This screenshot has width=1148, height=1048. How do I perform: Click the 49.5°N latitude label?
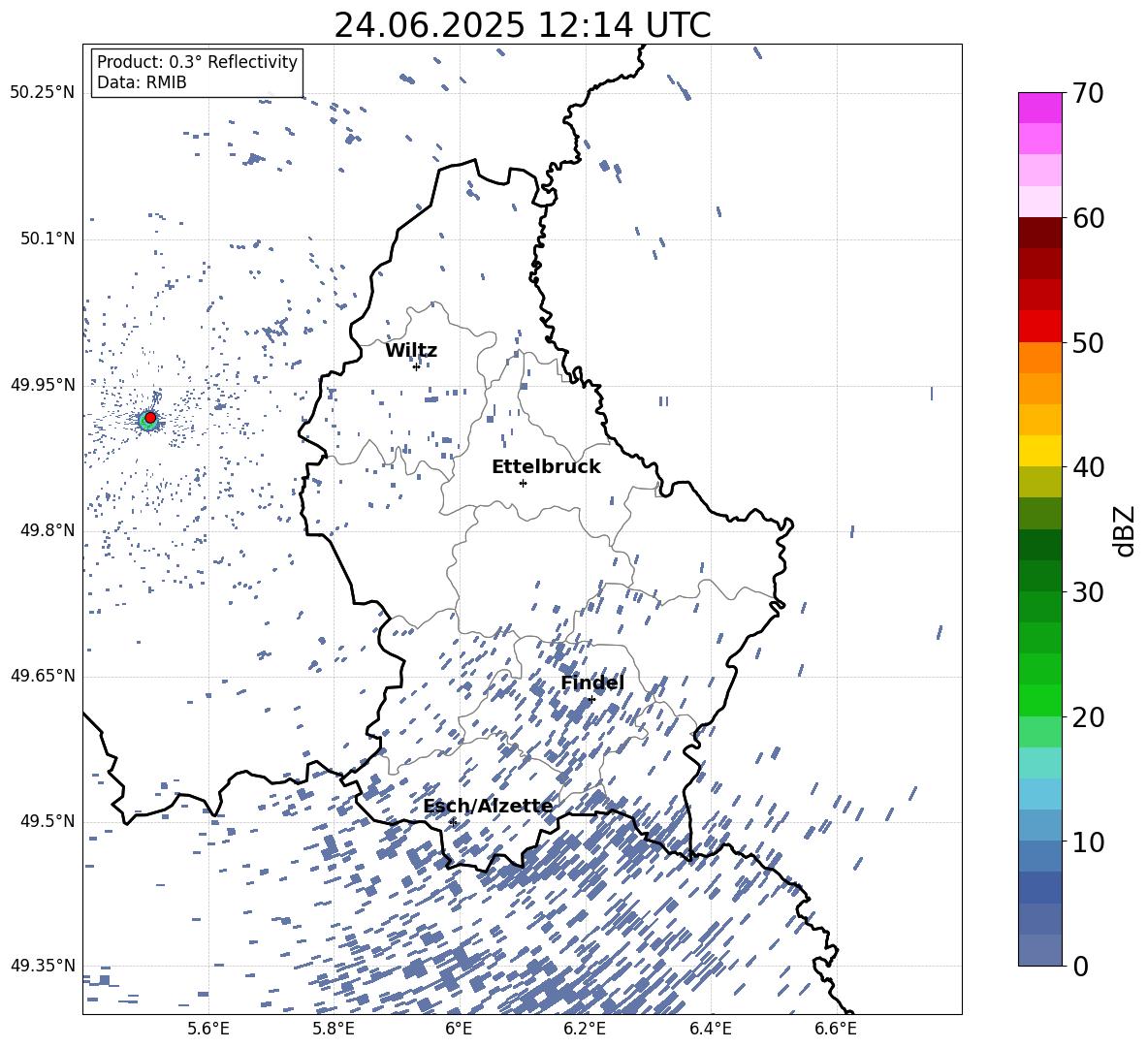(x=48, y=821)
